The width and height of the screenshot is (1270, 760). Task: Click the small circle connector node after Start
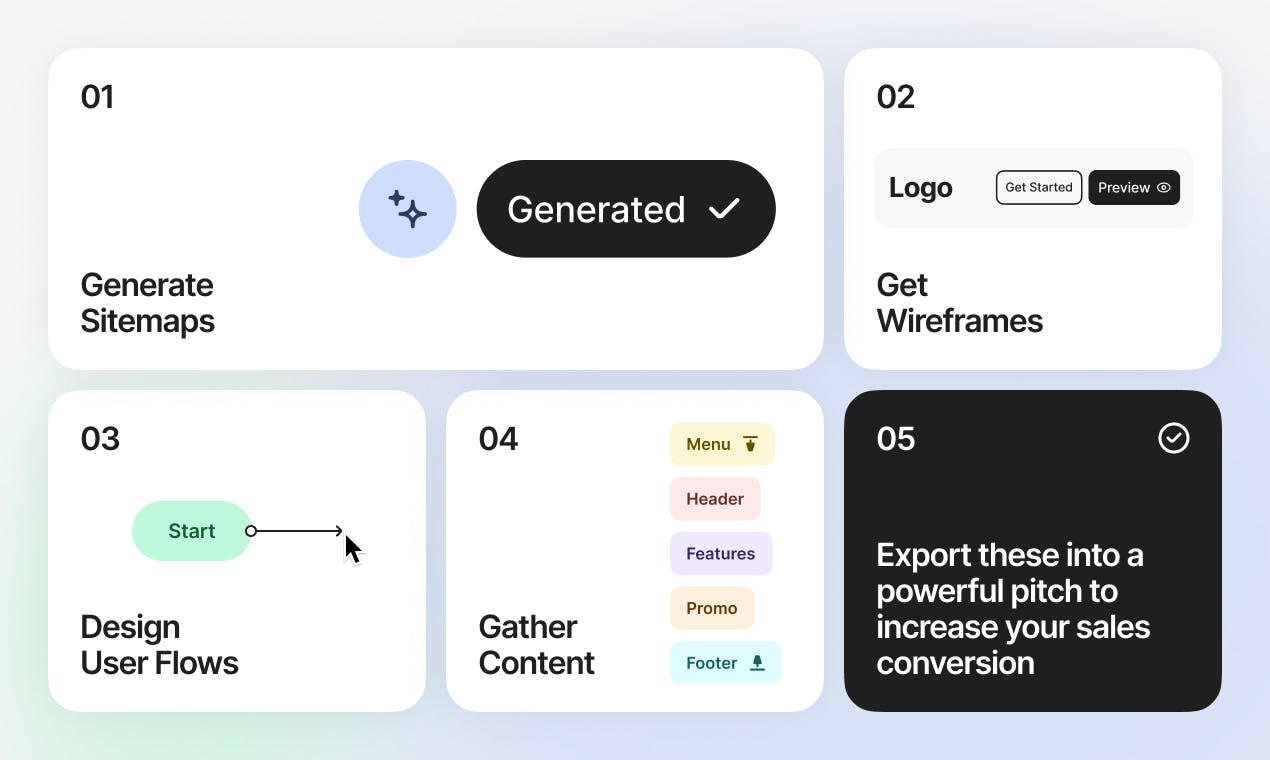251,531
